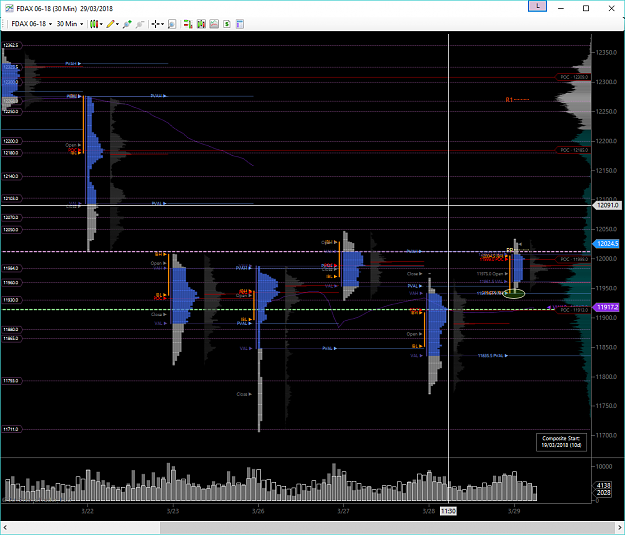Screen dimensions: 625x535
Task: Click the 12024.5 blue price marker
Action: [607, 244]
